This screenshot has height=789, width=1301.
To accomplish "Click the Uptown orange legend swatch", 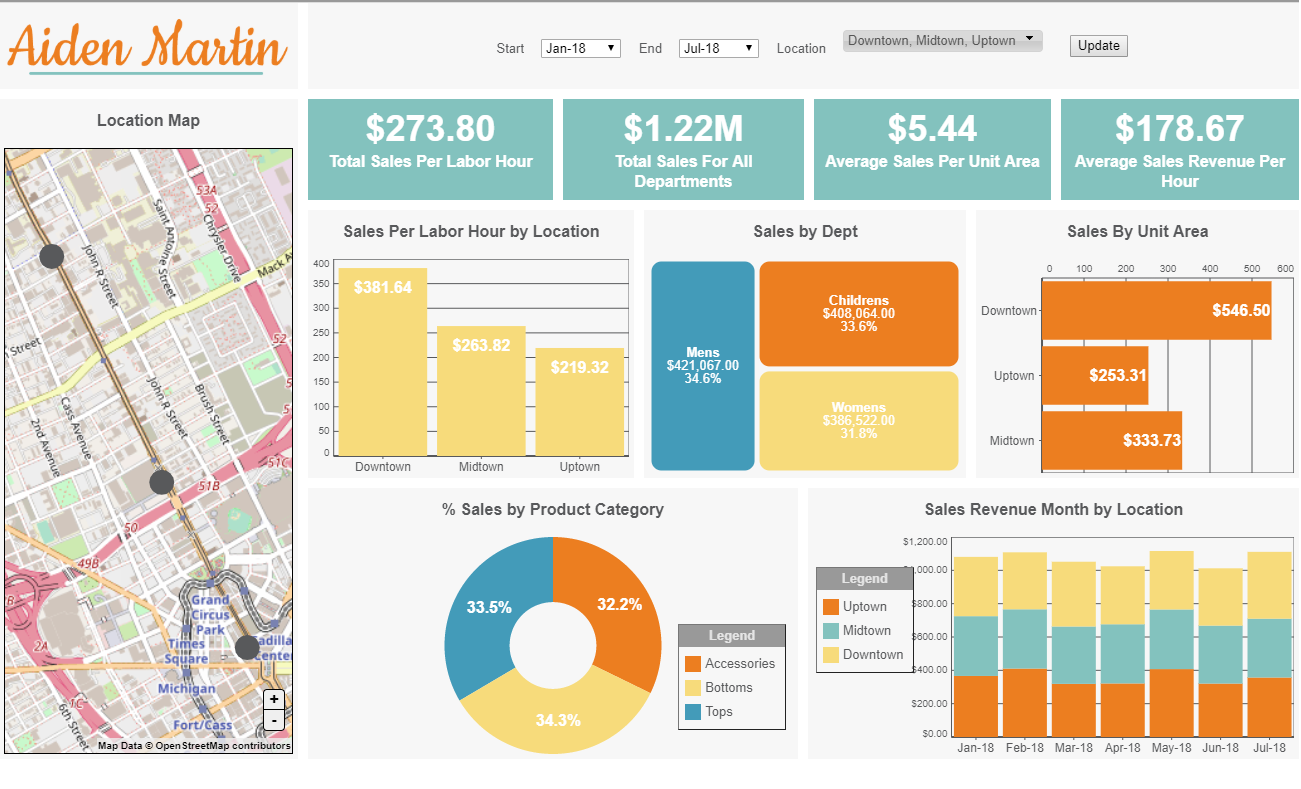I will coord(830,607).
